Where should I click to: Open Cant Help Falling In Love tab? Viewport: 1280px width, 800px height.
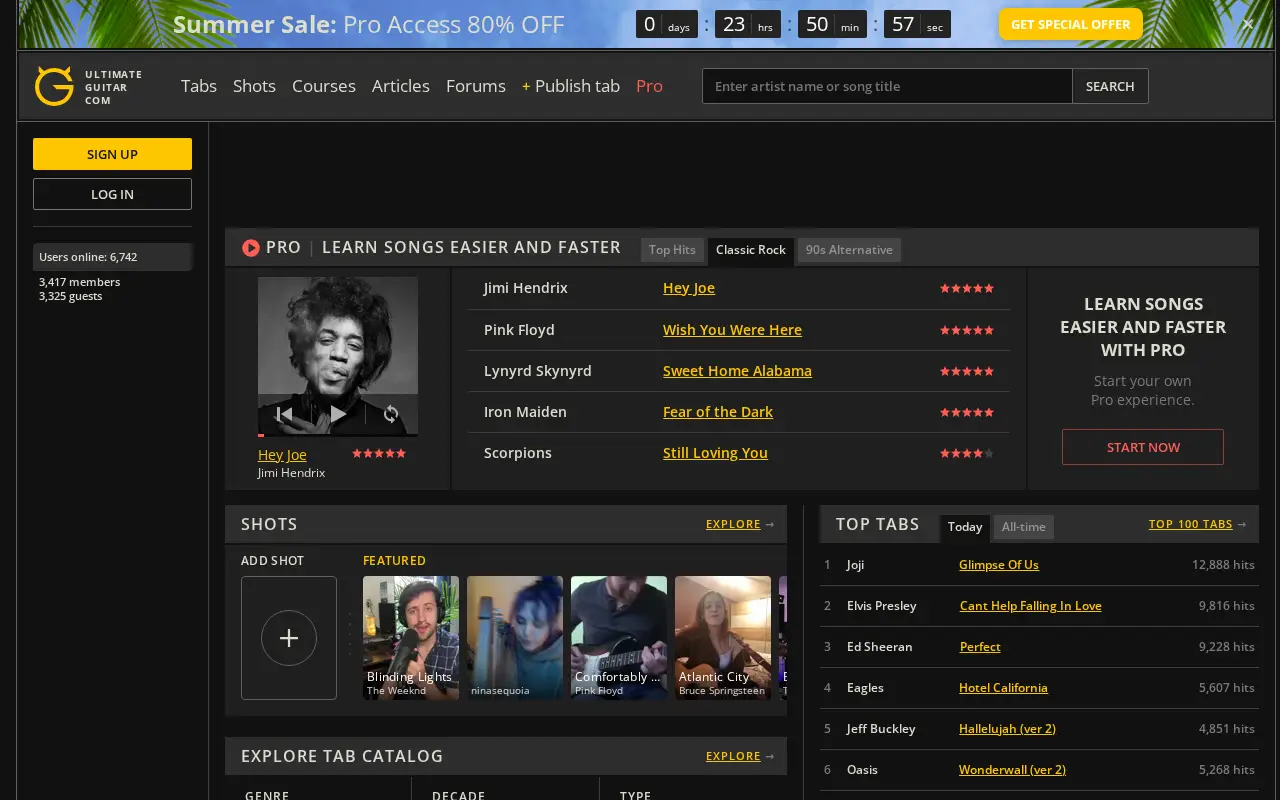pos(1030,606)
